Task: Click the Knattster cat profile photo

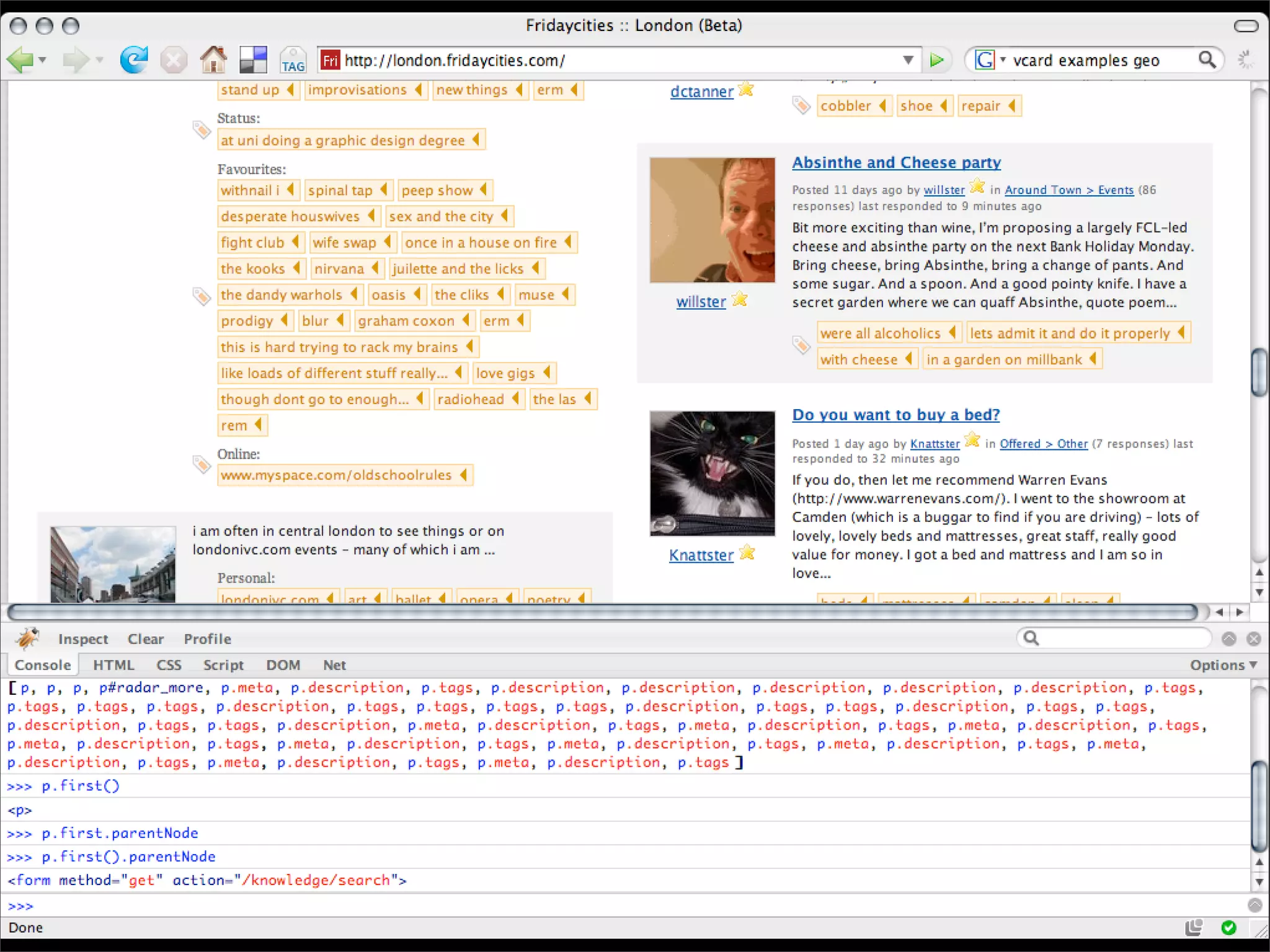Action: click(712, 473)
